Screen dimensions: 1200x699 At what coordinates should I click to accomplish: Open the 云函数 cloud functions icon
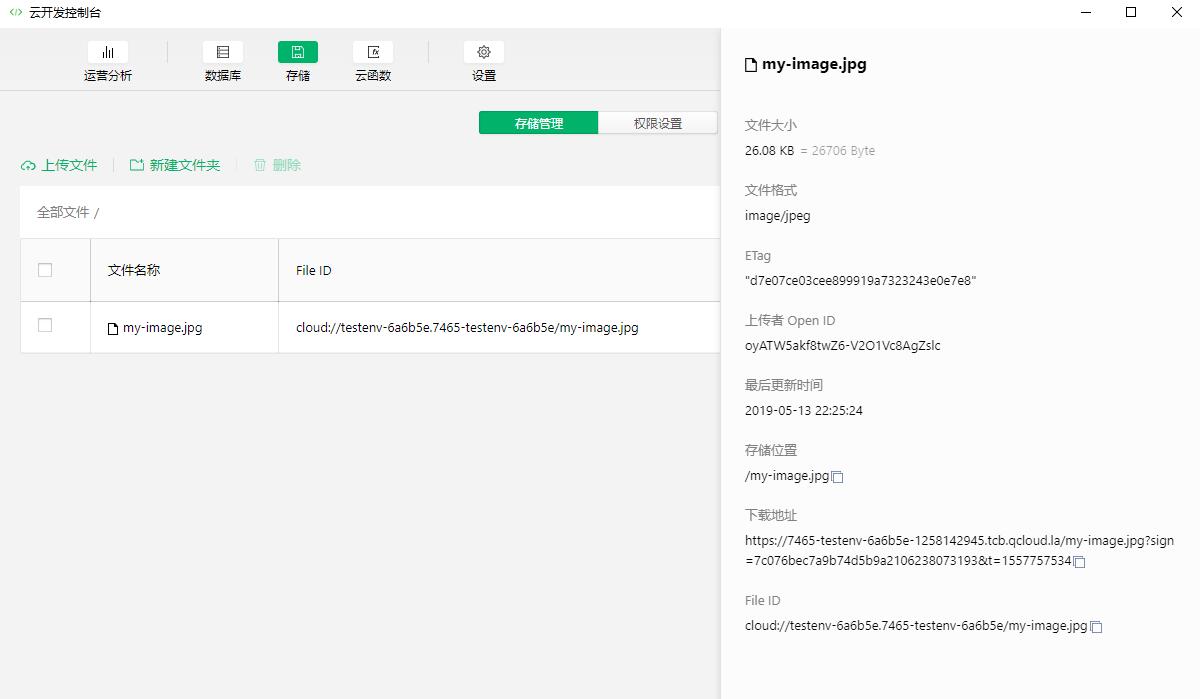[x=373, y=53]
